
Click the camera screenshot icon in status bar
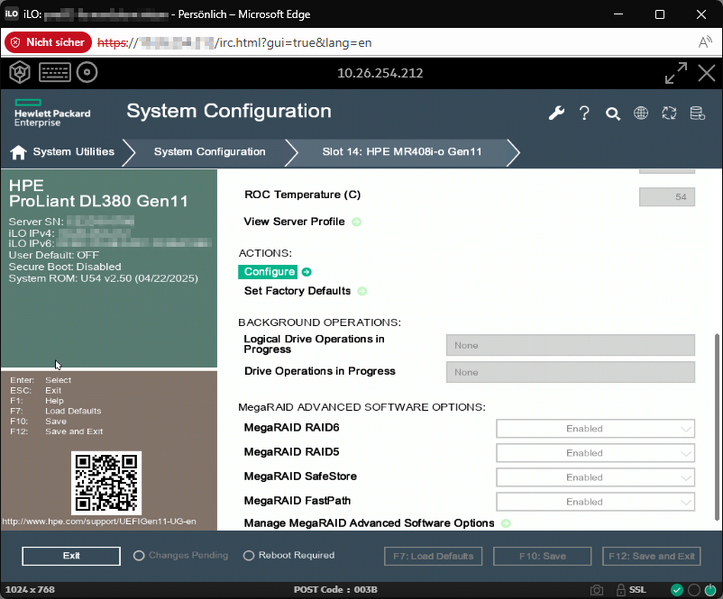(596, 590)
